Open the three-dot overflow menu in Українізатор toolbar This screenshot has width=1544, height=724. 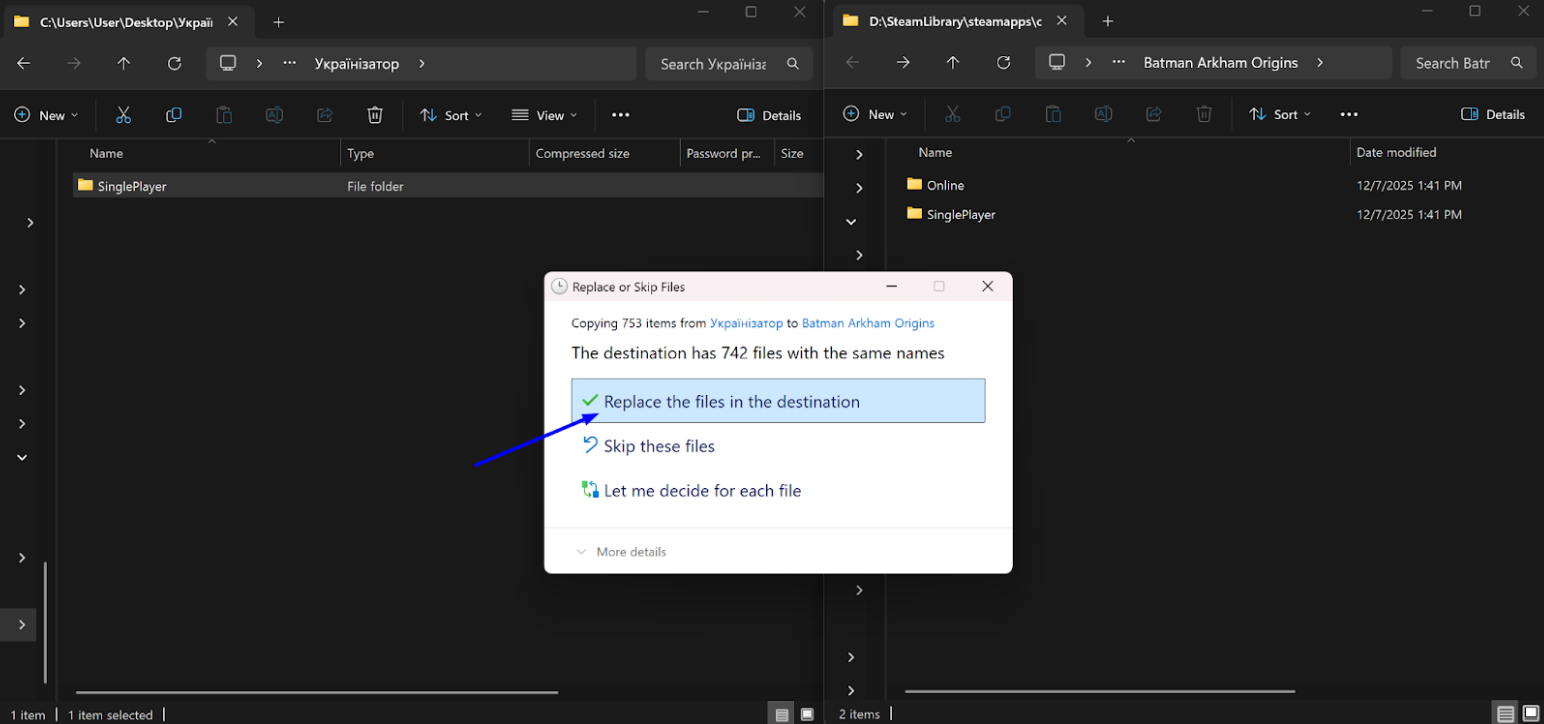(621, 115)
